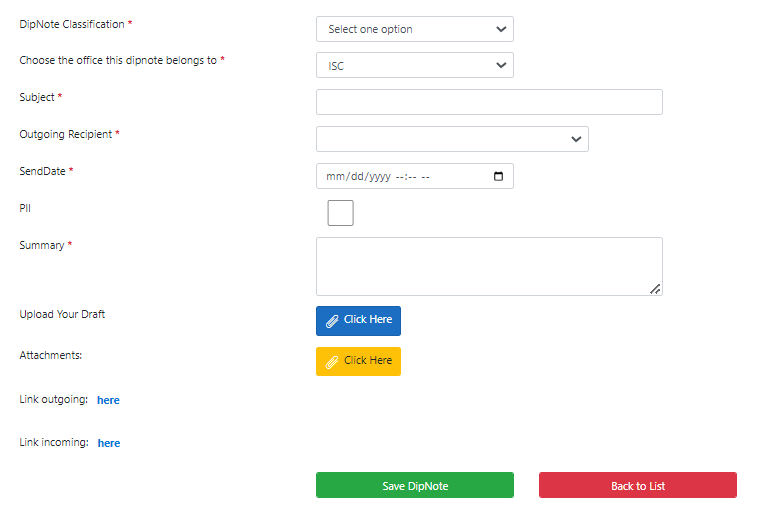
Task: Click the green Save DipNote button
Action: point(415,485)
